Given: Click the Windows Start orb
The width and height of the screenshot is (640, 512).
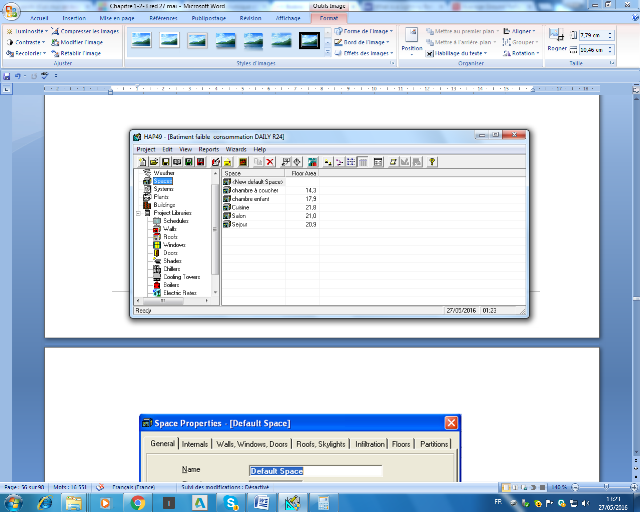Looking at the screenshot, I should 13,503.
